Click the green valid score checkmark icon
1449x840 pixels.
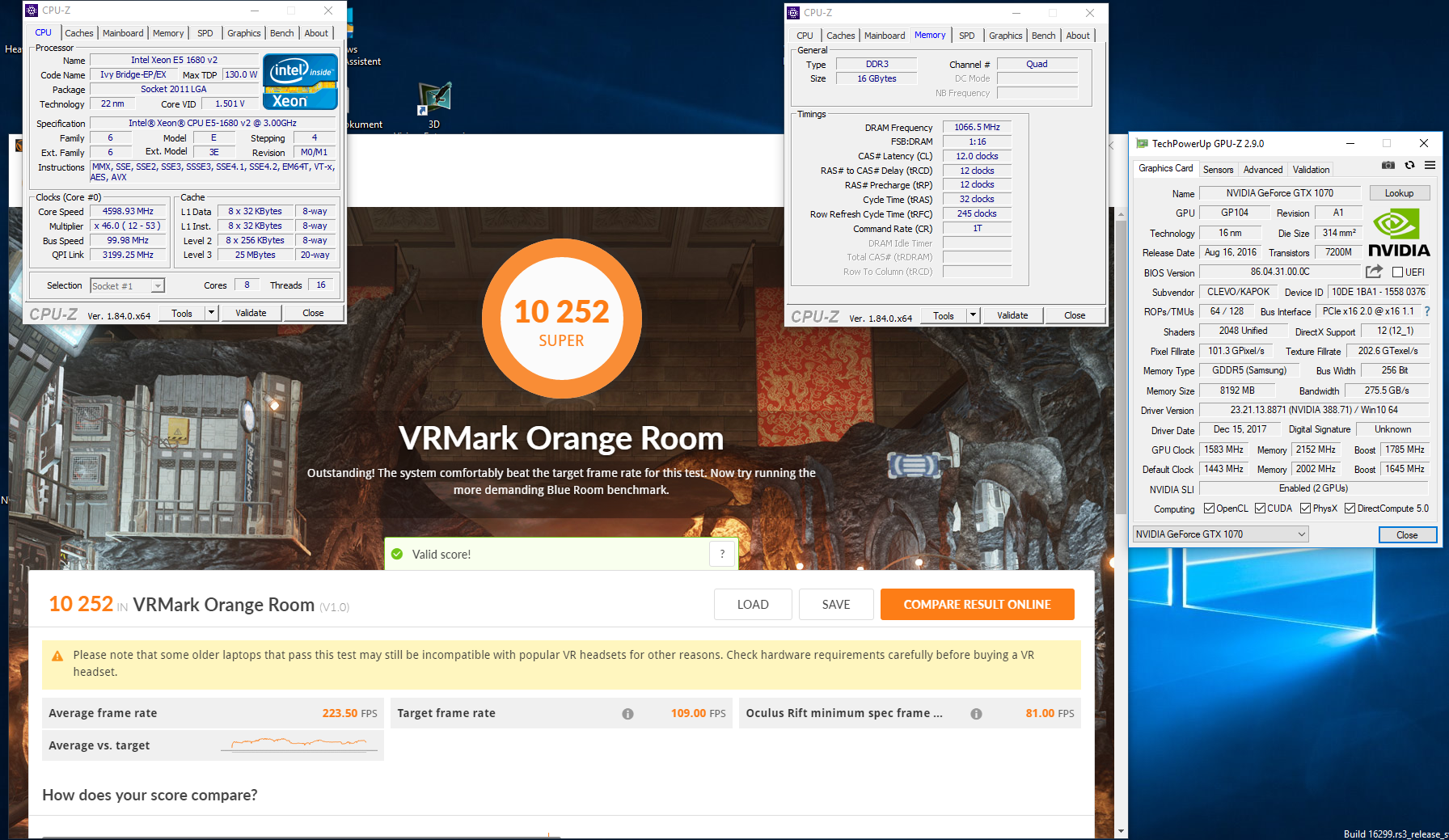[x=397, y=554]
